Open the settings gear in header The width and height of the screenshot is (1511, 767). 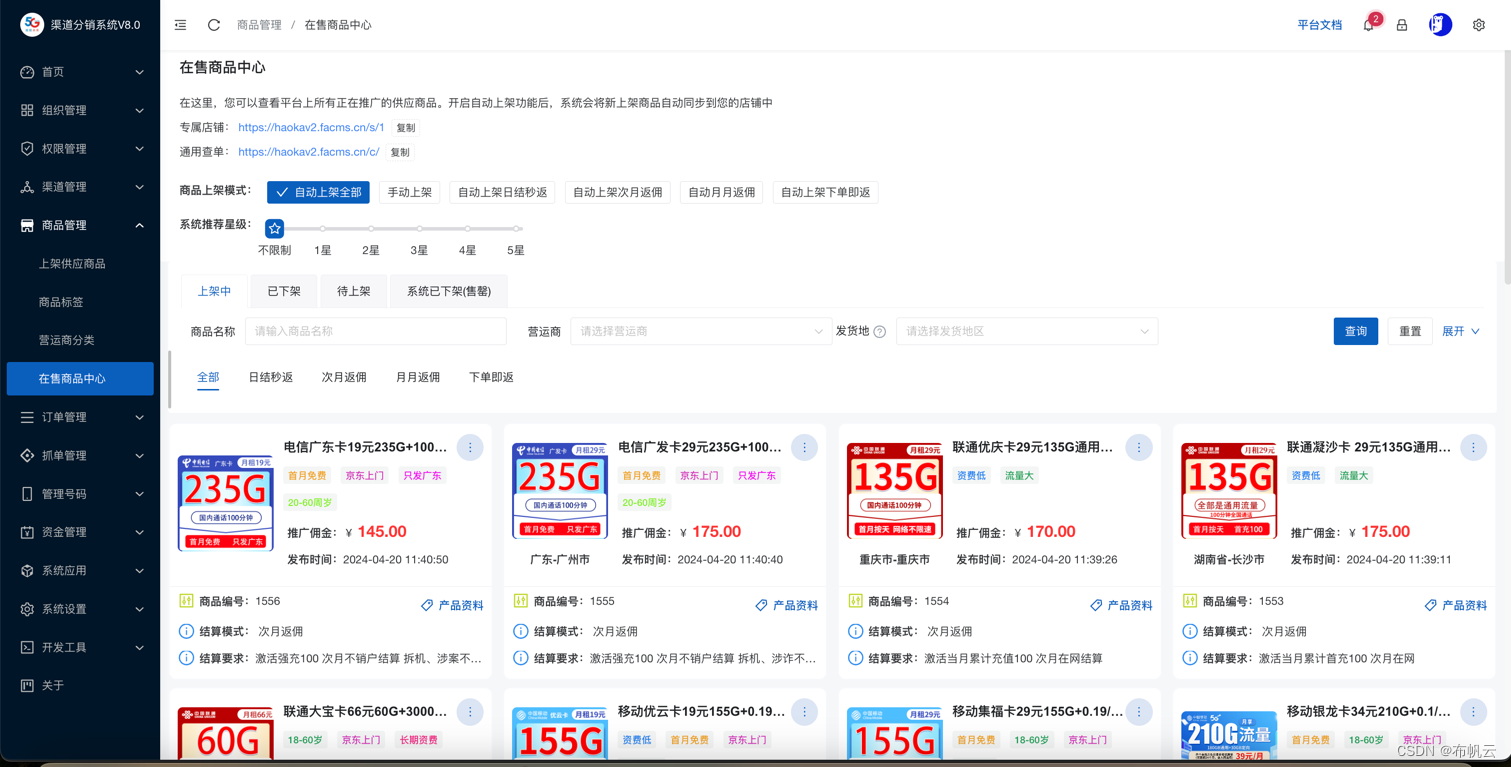click(1479, 25)
